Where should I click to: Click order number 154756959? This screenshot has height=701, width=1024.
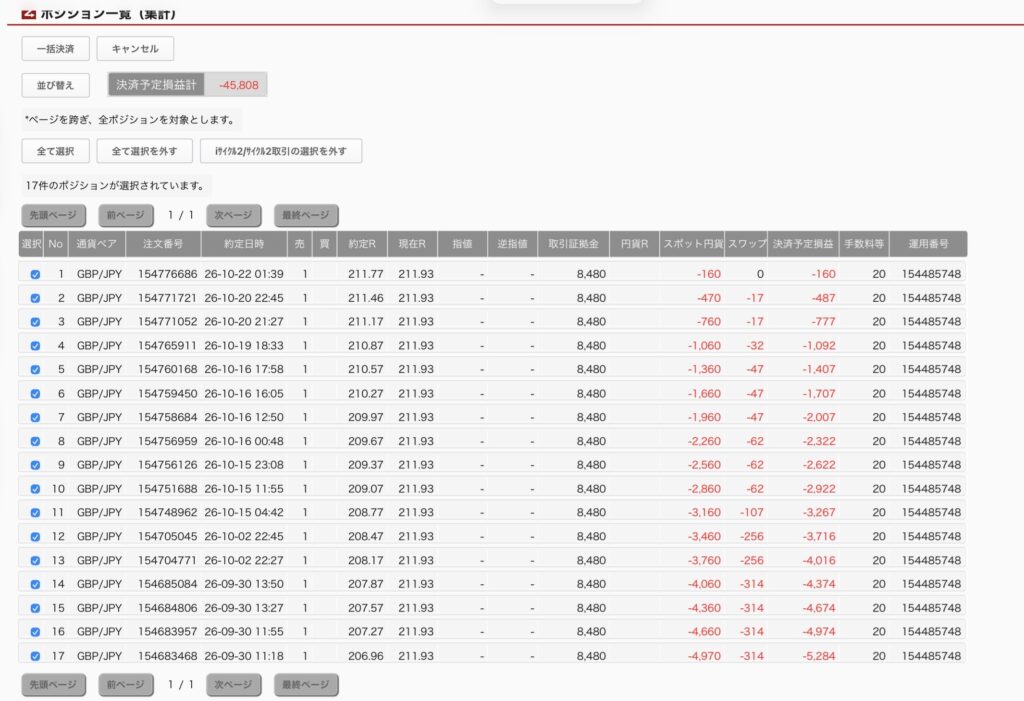pyautogui.click(x=167, y=442)
